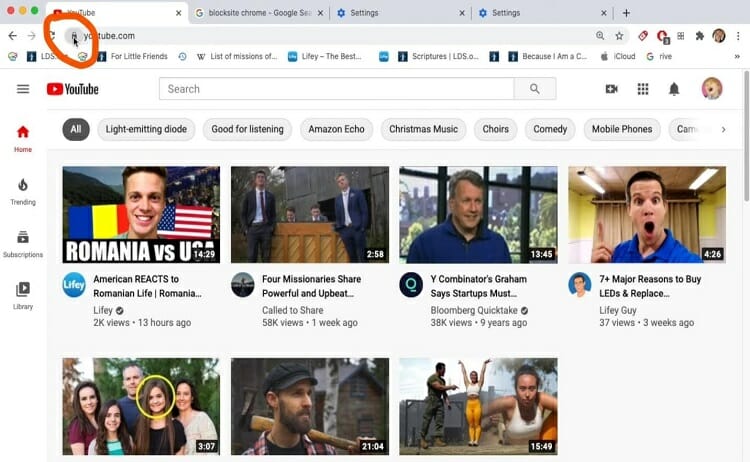Play 7+ Major Reasons LEDs thumbnail
The height and width of the screenshot is (462, 750).
coord(647,215)
